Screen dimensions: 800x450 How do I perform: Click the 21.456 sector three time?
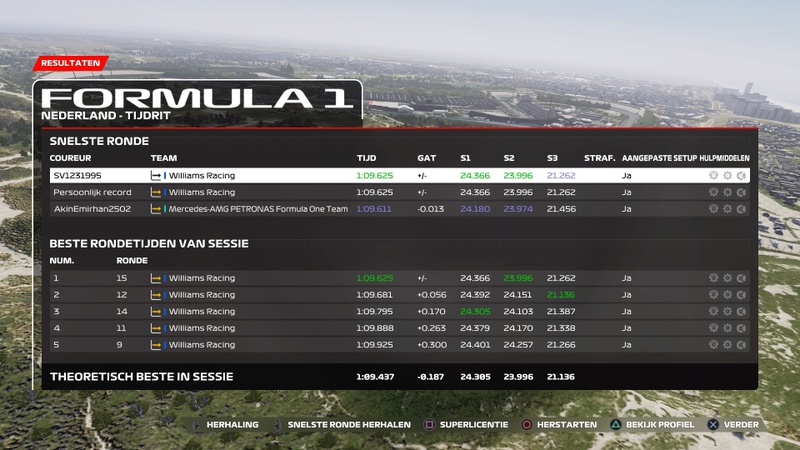(561, 209)
